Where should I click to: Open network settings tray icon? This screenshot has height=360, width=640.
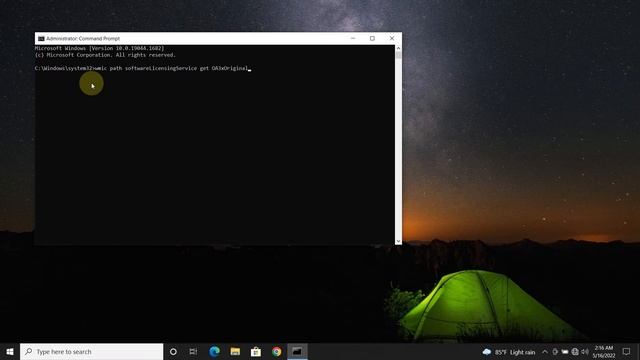pyautogui.click(x=575, y=352)
